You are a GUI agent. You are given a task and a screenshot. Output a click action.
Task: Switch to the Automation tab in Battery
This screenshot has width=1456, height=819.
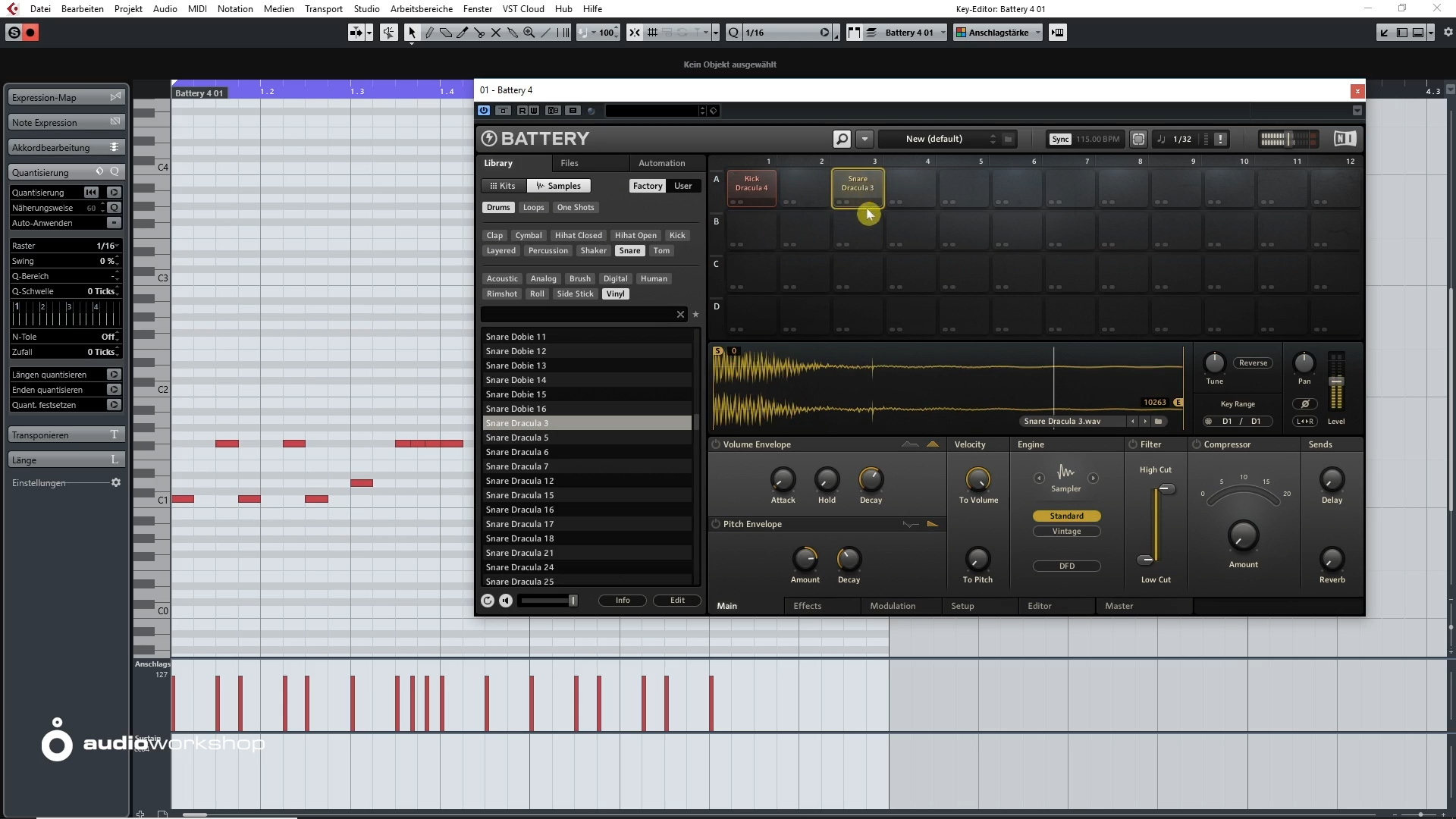coord(661,163)
